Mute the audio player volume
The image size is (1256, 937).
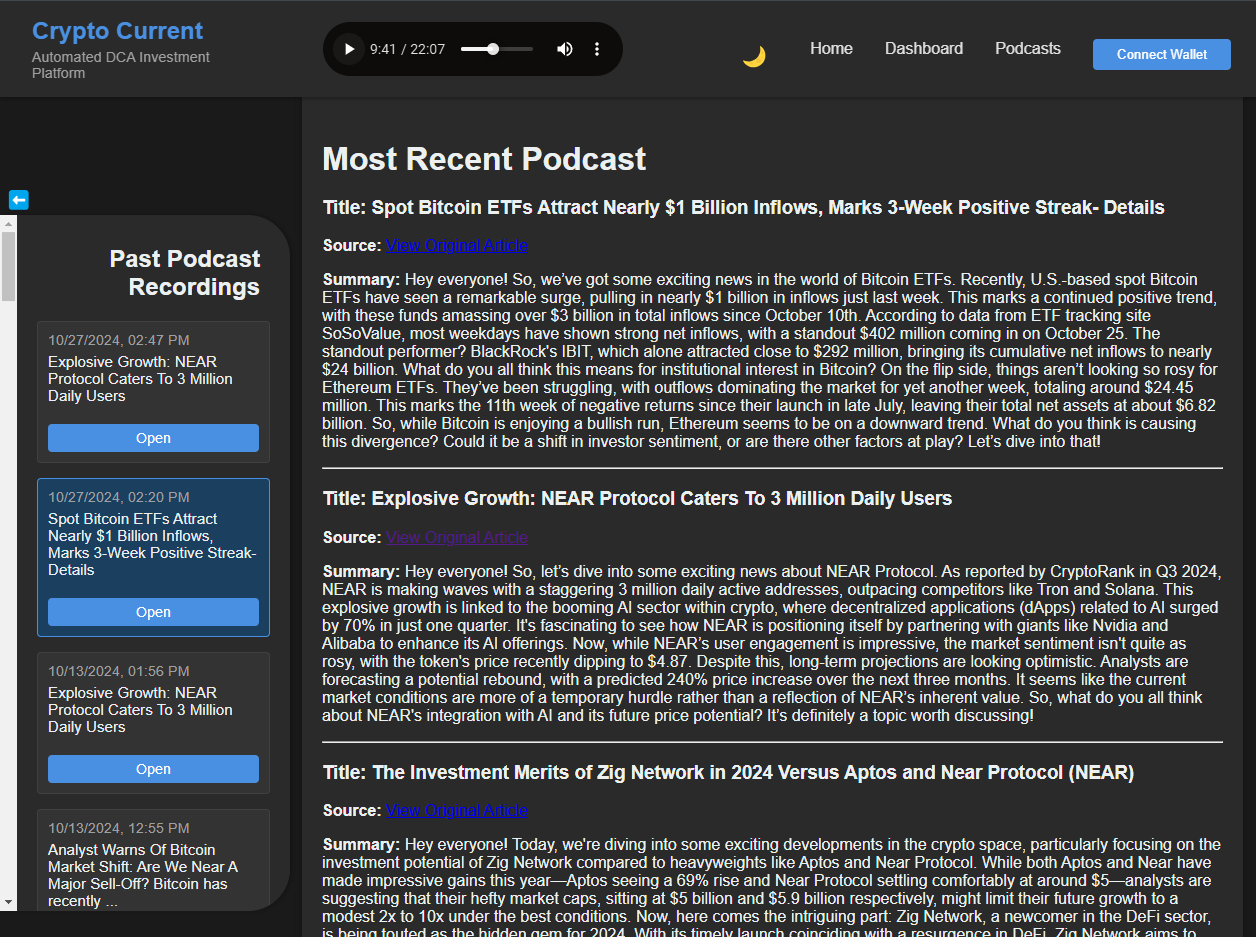click(565, 49)
